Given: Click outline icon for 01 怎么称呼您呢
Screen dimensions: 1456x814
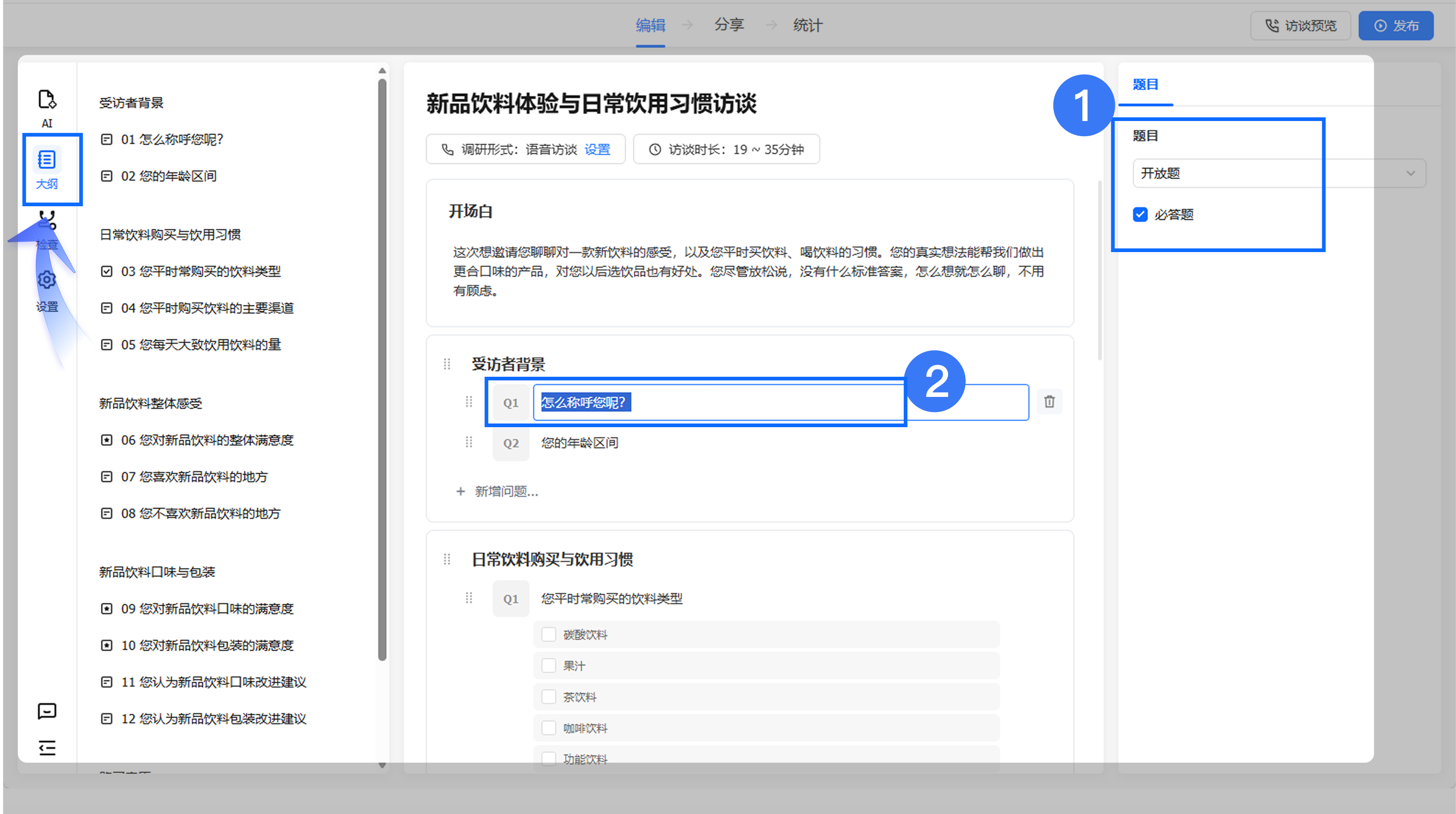Looking at the screenshot, I should (106, 139).
